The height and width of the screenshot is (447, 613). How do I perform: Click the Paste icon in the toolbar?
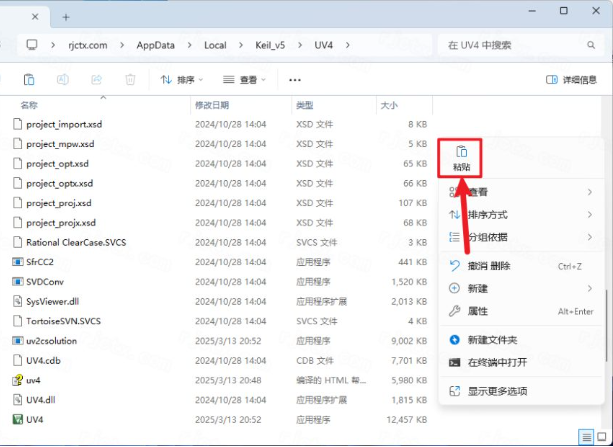pos(29,79)
